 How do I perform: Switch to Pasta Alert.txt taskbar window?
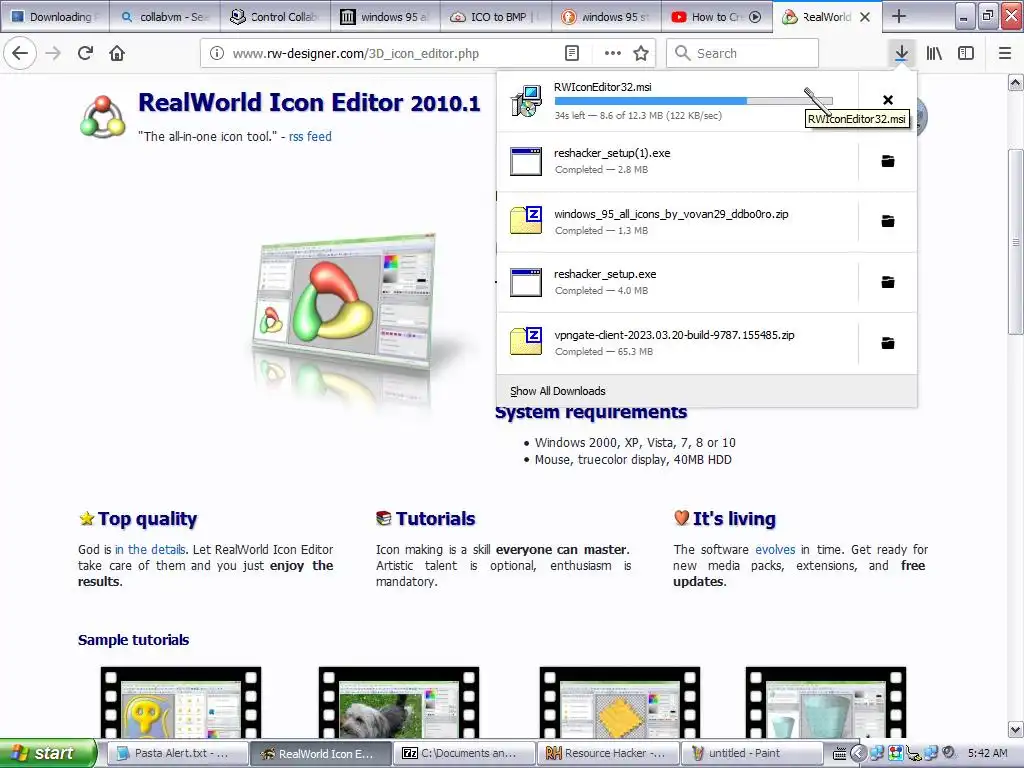[176, 754]
